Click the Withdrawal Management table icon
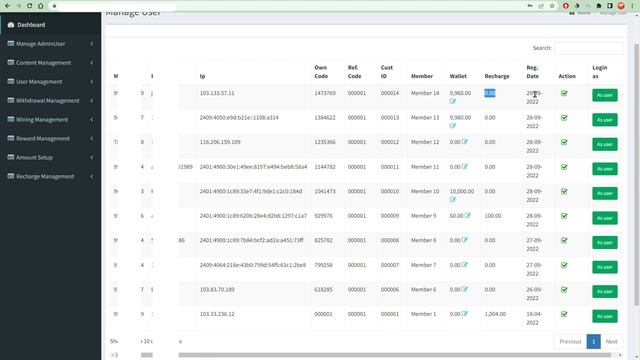Image resolution: width=640 pixels, height=360 pixels. coord(11,100)
